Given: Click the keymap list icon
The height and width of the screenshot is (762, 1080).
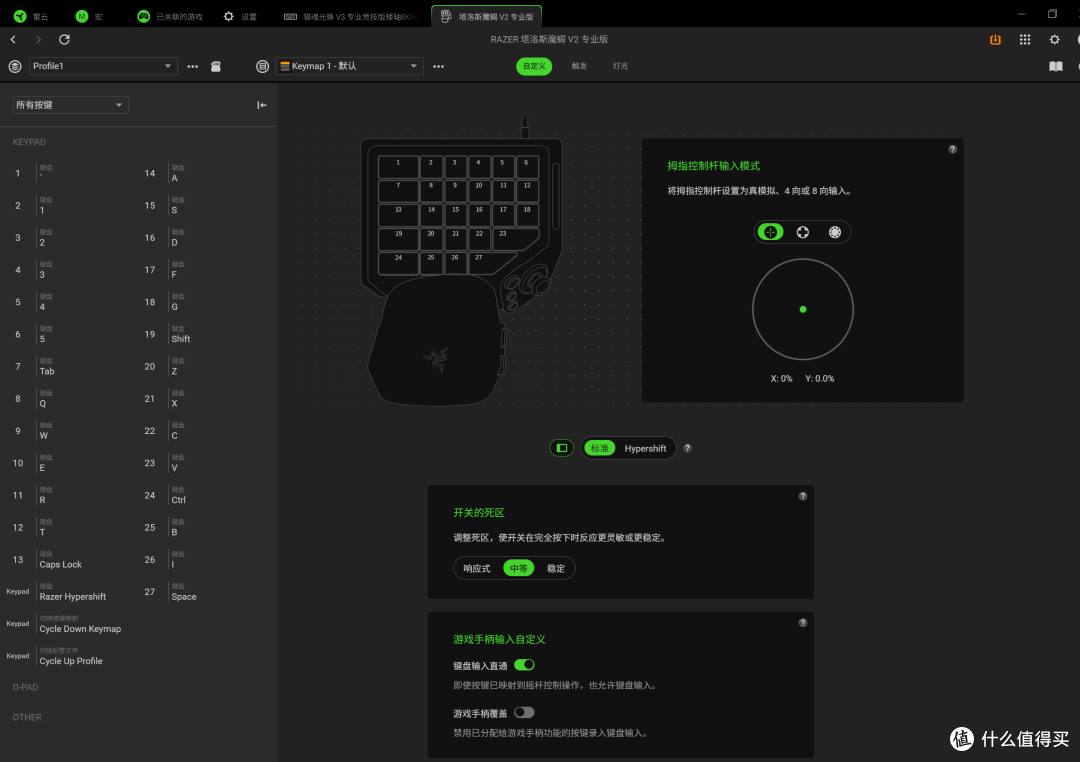Looking at the screenshot, I should pos(262,66).
